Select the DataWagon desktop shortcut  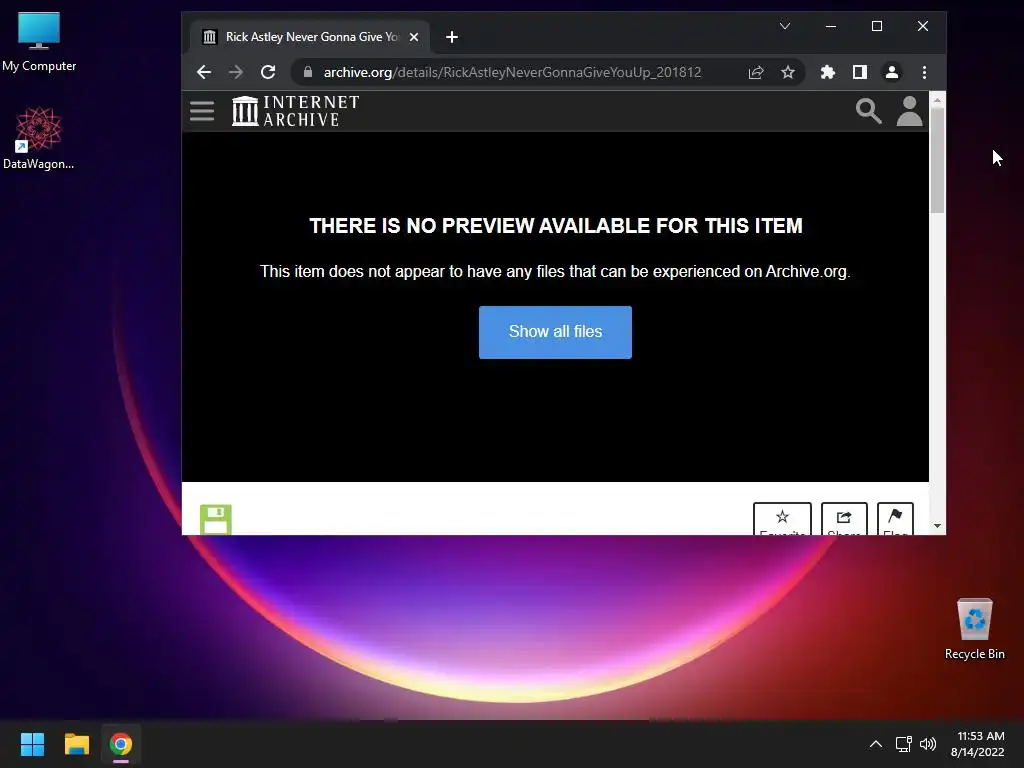(x=39, y=138)
